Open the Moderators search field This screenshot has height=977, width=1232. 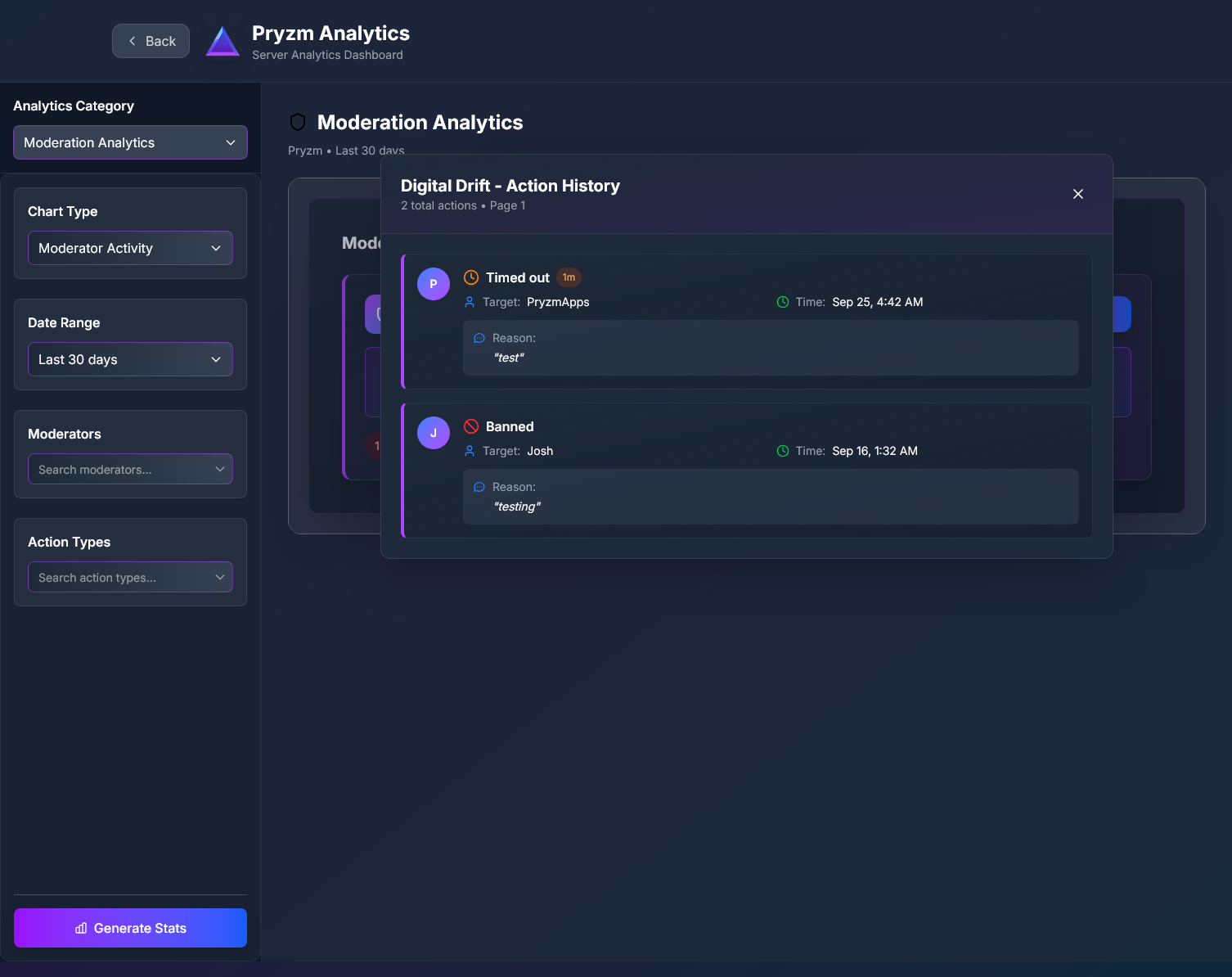point(130,469)
